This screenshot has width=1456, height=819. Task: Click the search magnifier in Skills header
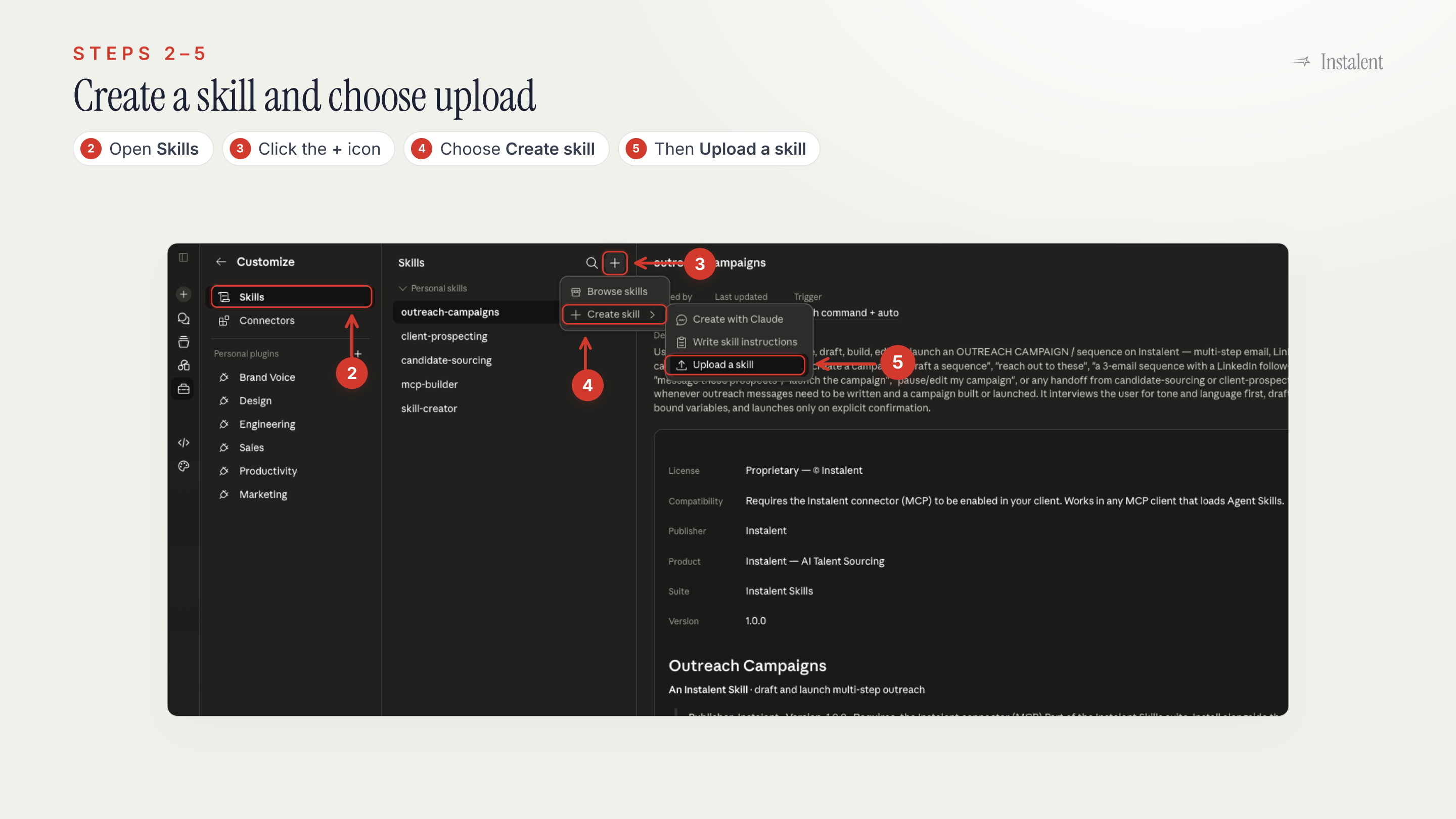[x=591, y=263]
